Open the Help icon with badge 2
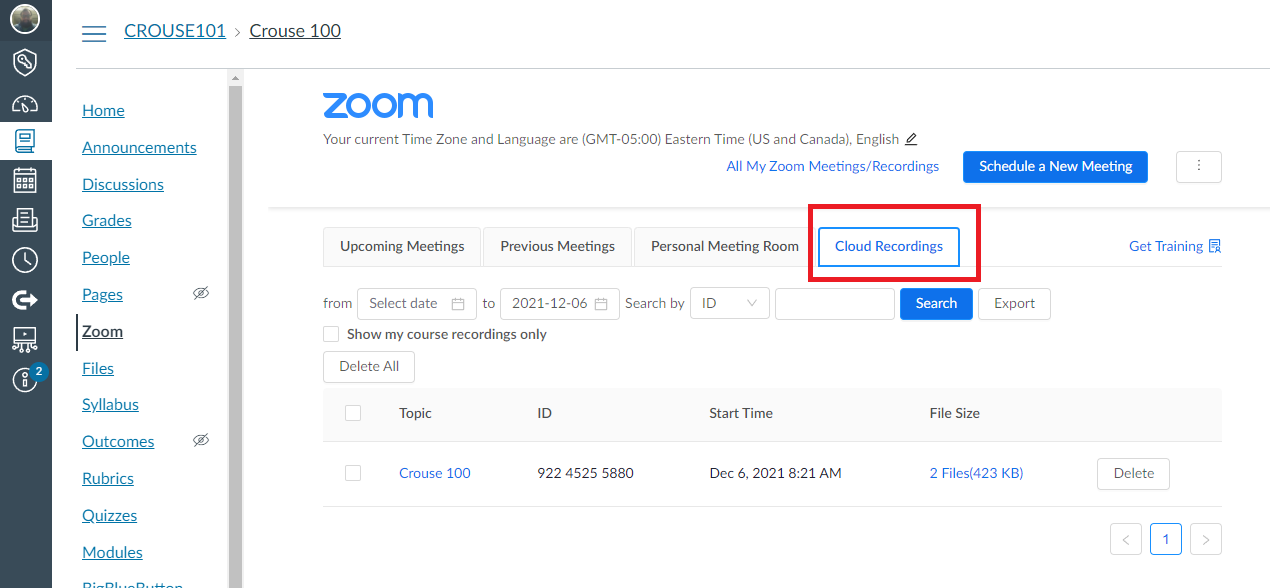 coord(25,380)
